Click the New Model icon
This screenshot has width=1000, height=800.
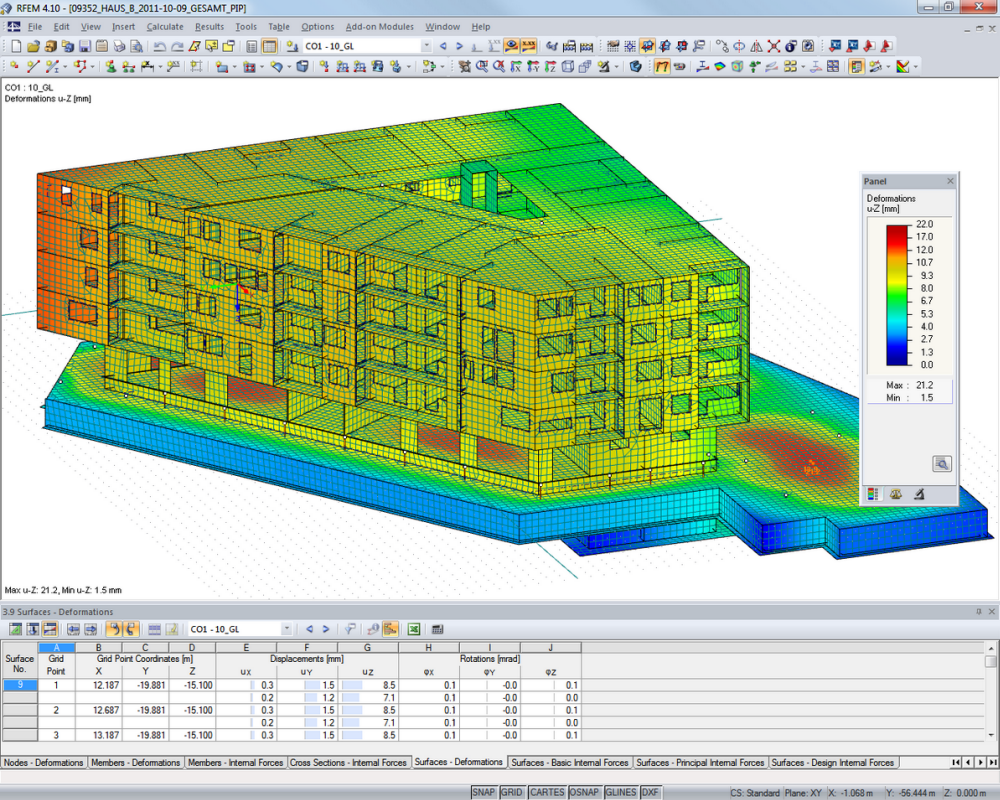15,45
